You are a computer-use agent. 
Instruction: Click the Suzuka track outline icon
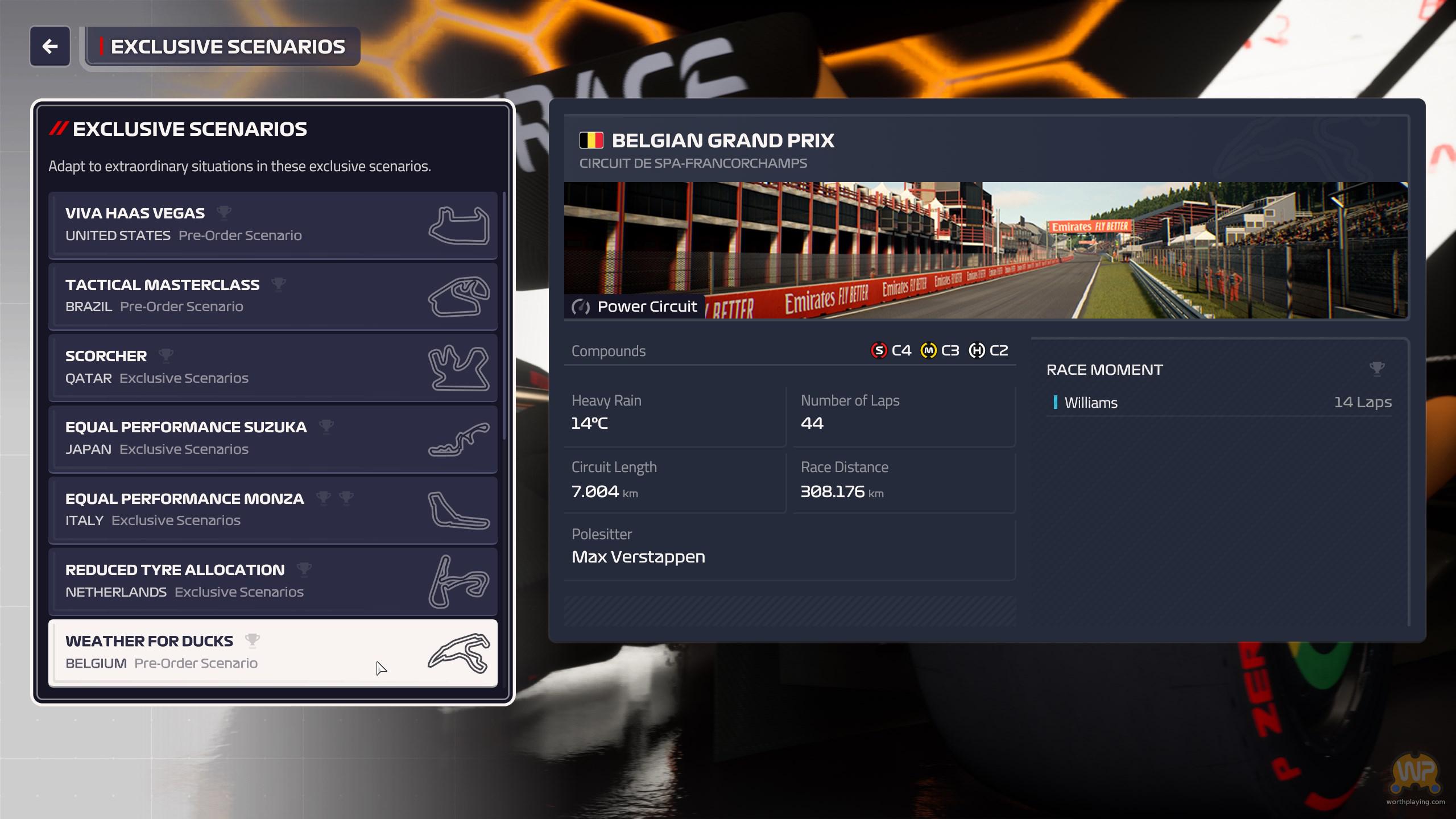(458, 440)
